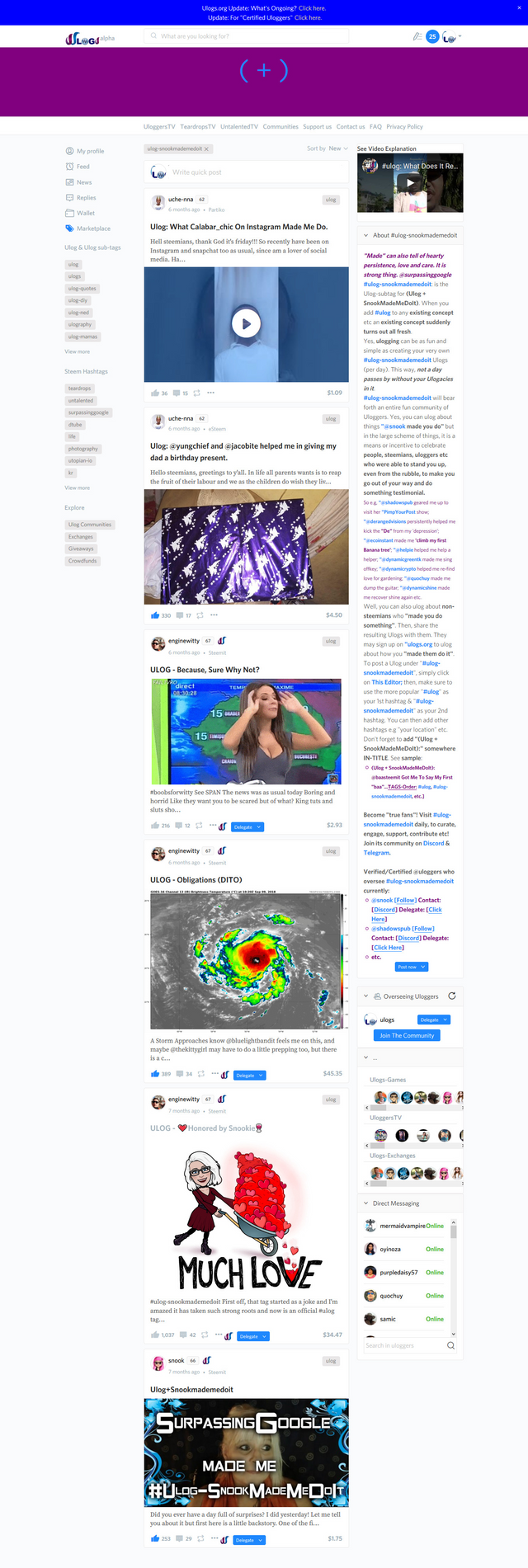Open the write-post pencil icon in header

pyautogui.click(x=417, y=37)
